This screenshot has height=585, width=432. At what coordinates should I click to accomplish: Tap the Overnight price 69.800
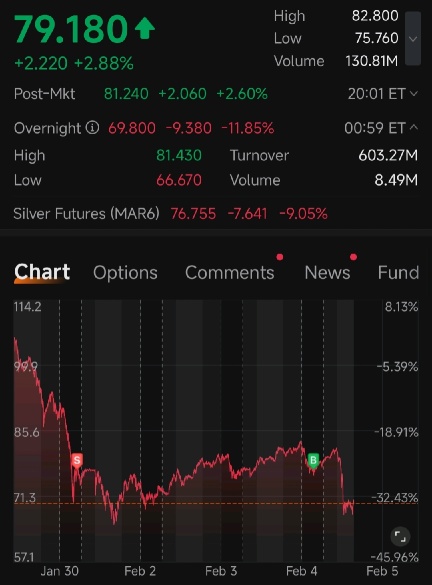[132, 128]
